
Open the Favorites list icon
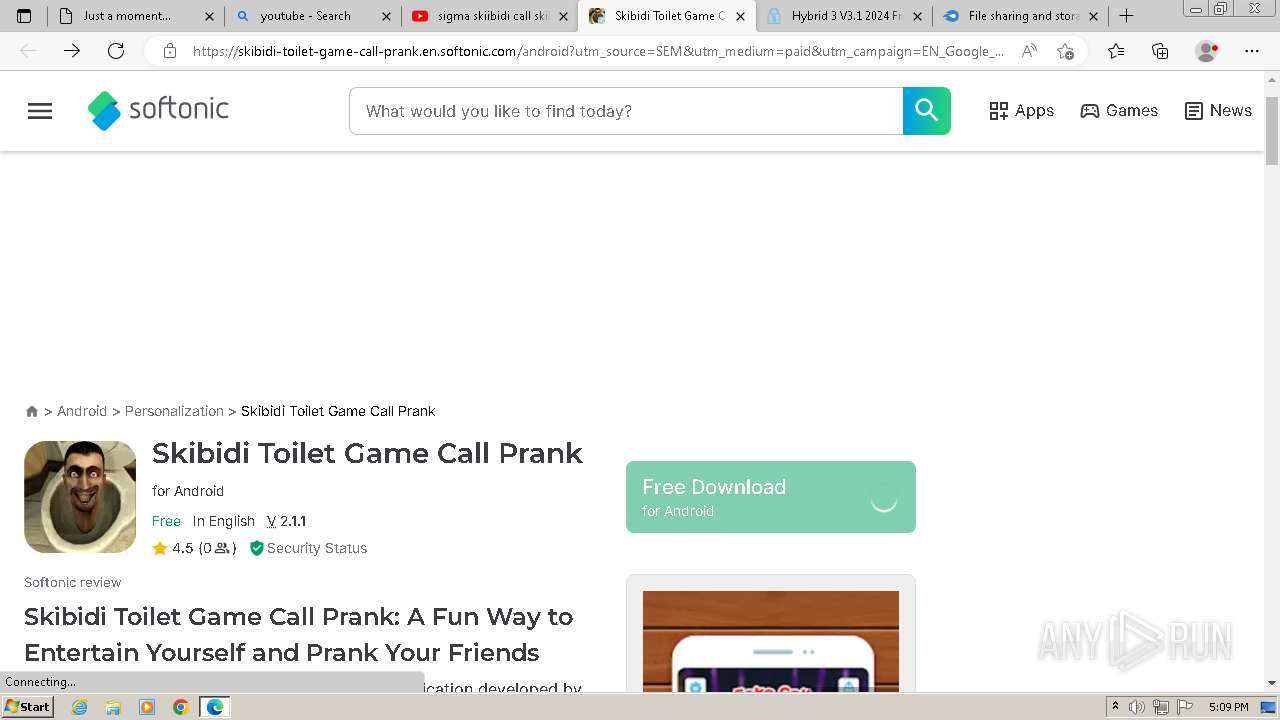coord(1116,51)
